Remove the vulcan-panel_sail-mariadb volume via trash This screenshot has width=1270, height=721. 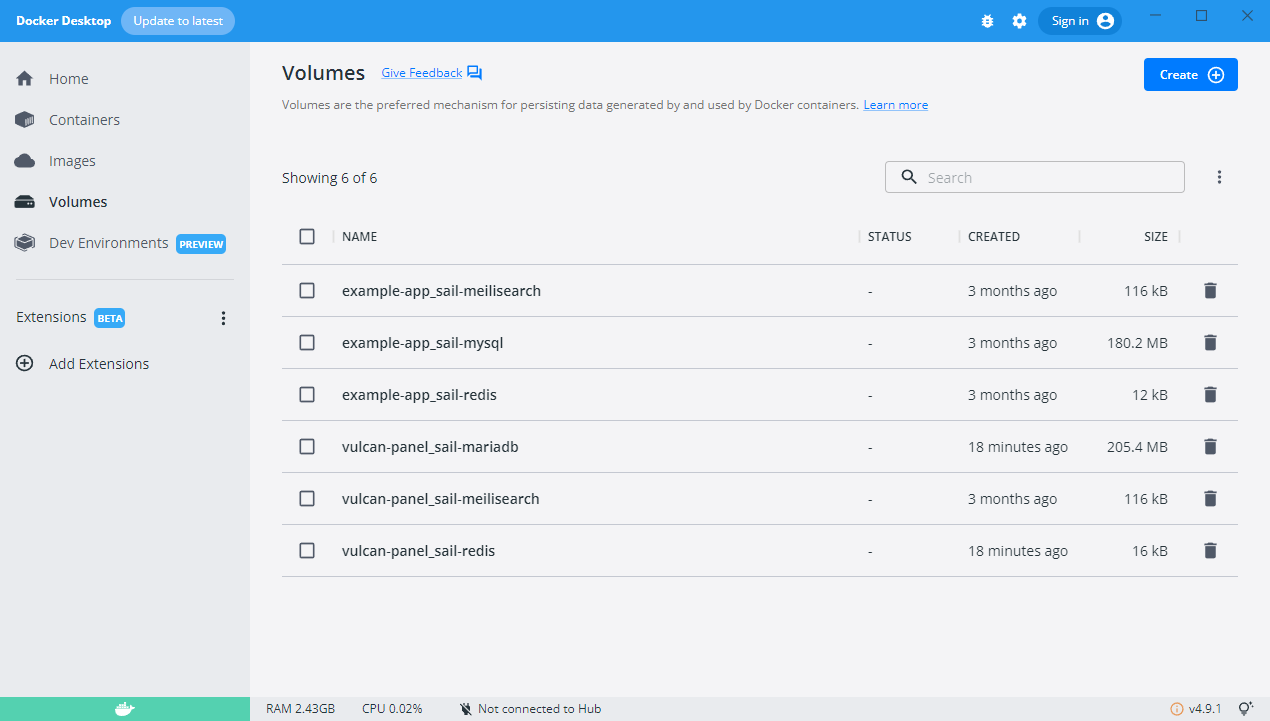coord(1210,447)
